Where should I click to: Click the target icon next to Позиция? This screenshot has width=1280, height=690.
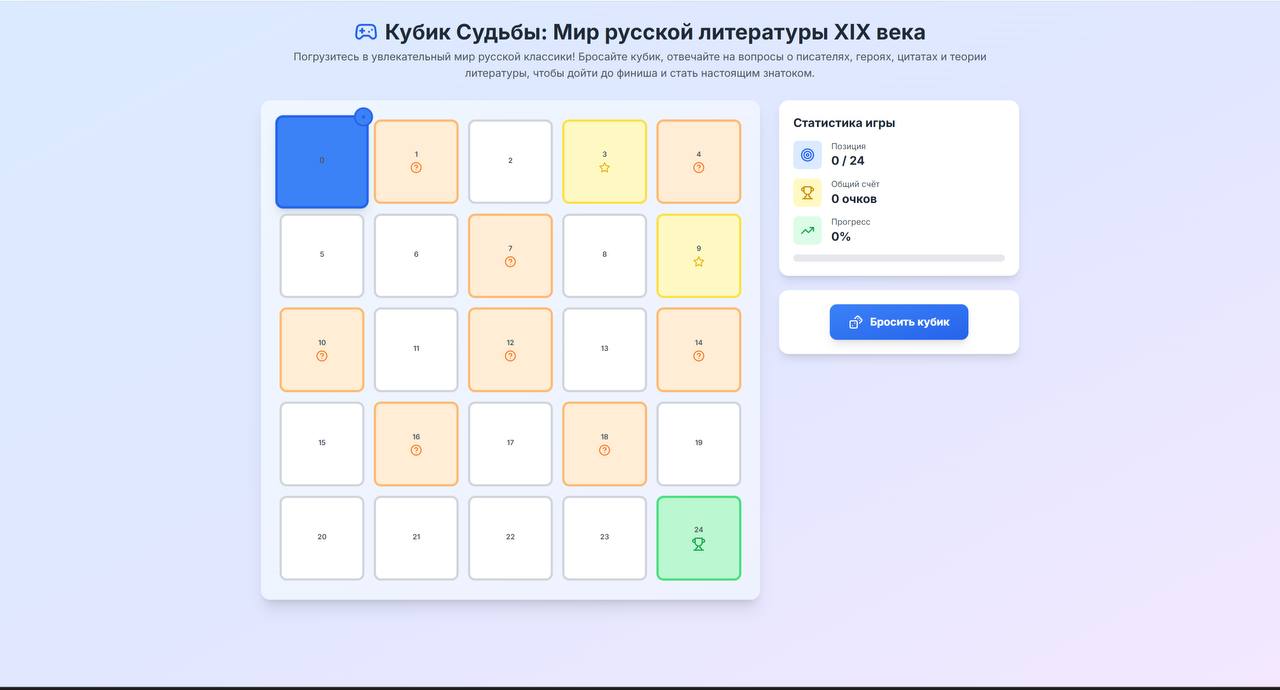[807, 155]
